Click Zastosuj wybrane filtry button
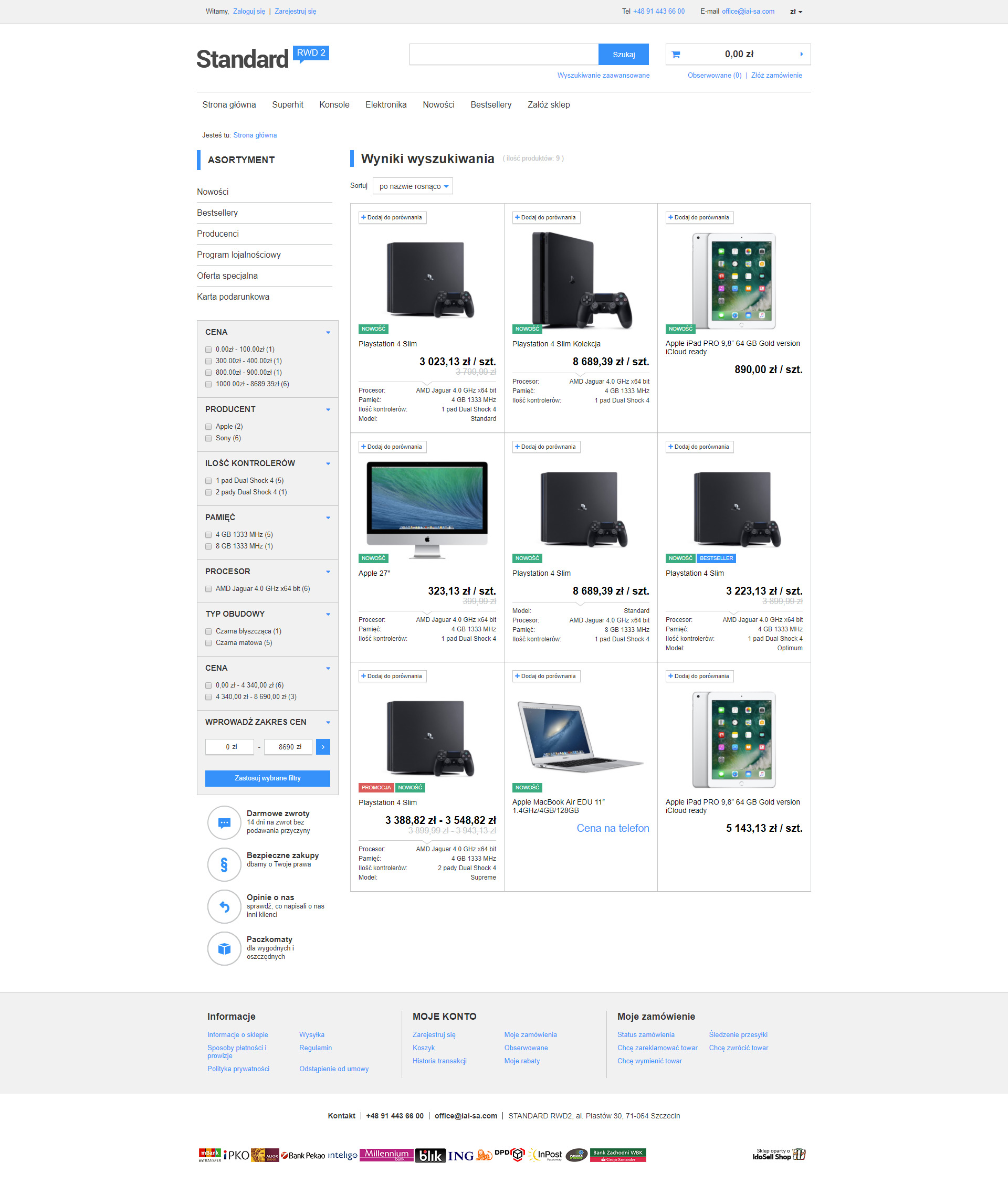 tap(267, 778)
